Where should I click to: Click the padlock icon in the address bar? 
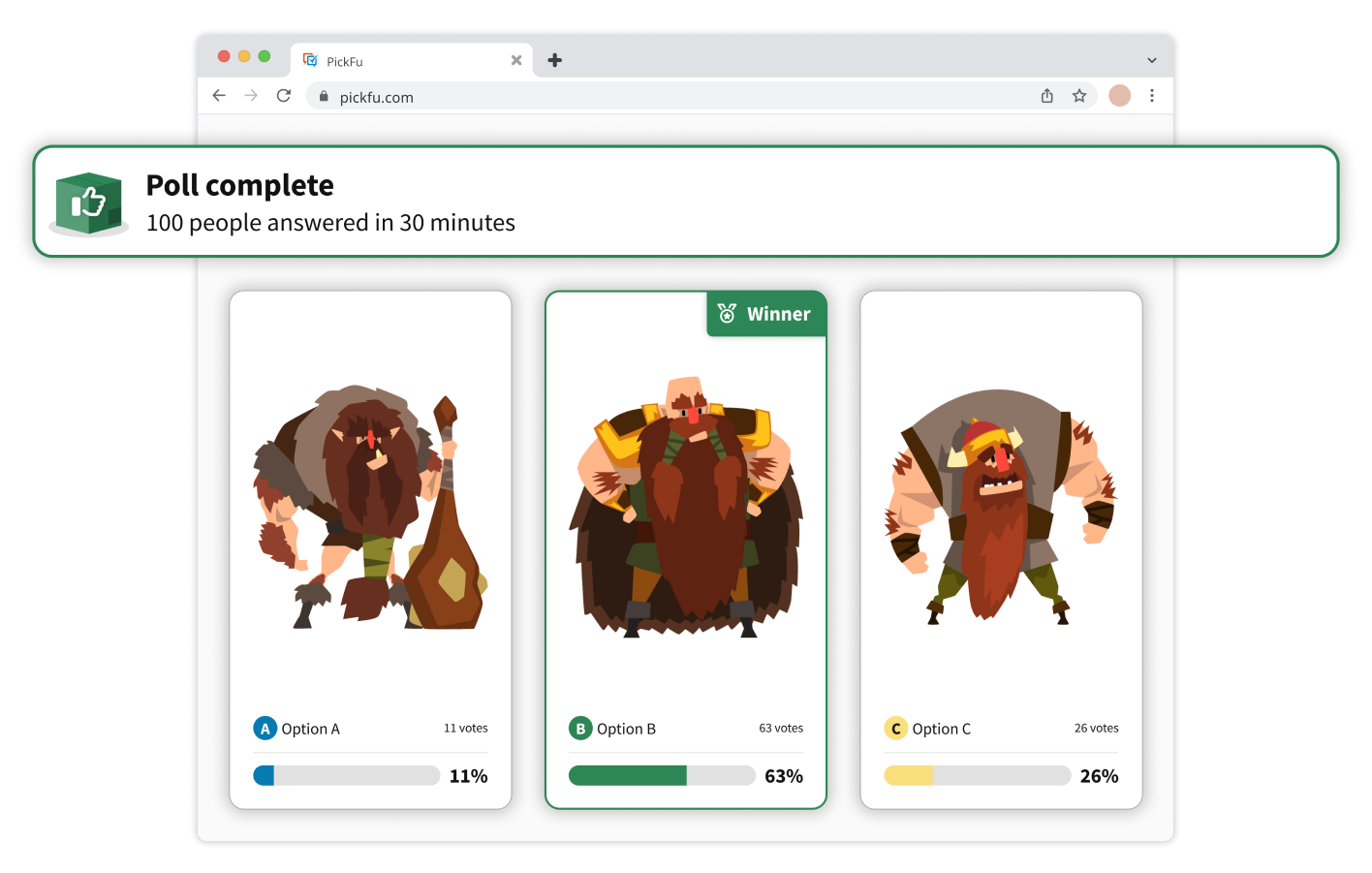(323, 96)
